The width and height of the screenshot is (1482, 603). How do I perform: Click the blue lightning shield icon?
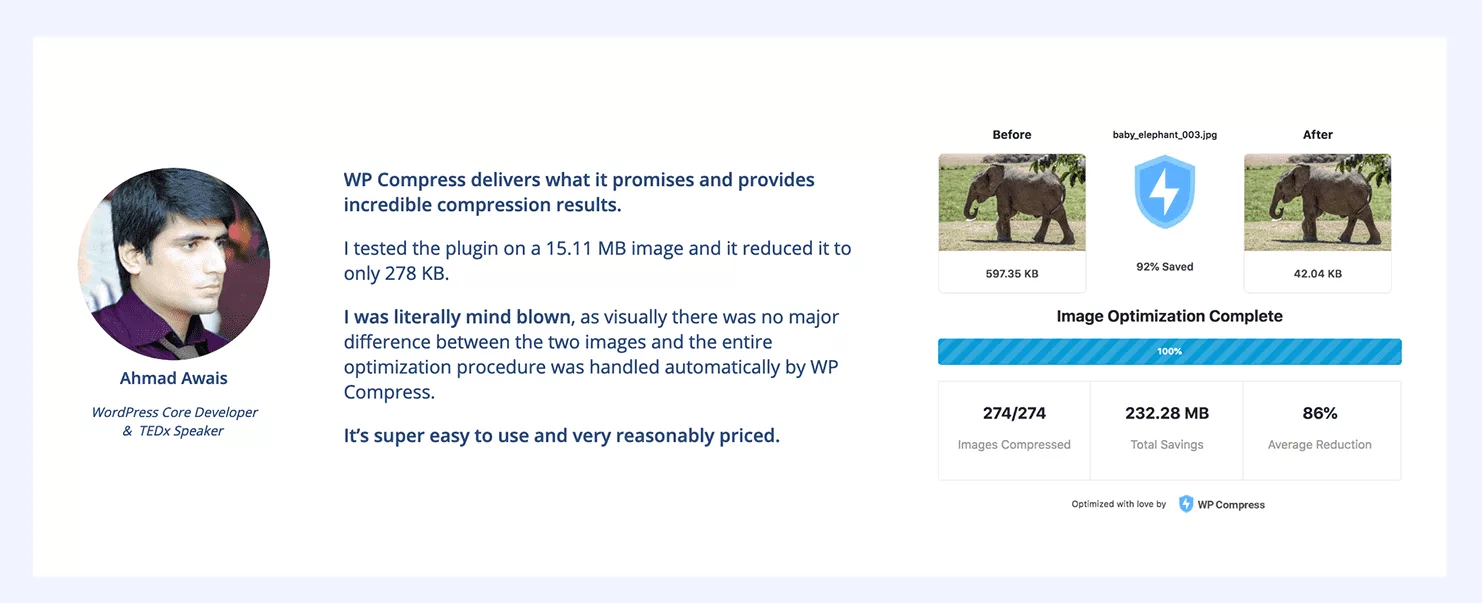click(x=1164, y=192)
